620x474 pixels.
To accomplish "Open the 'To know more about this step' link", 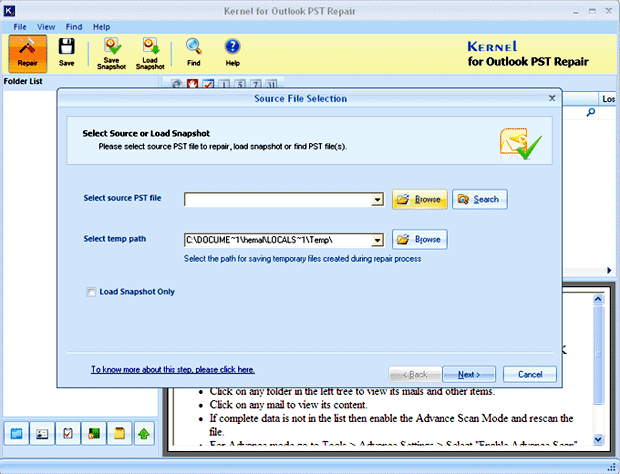I will coord(173,370).
